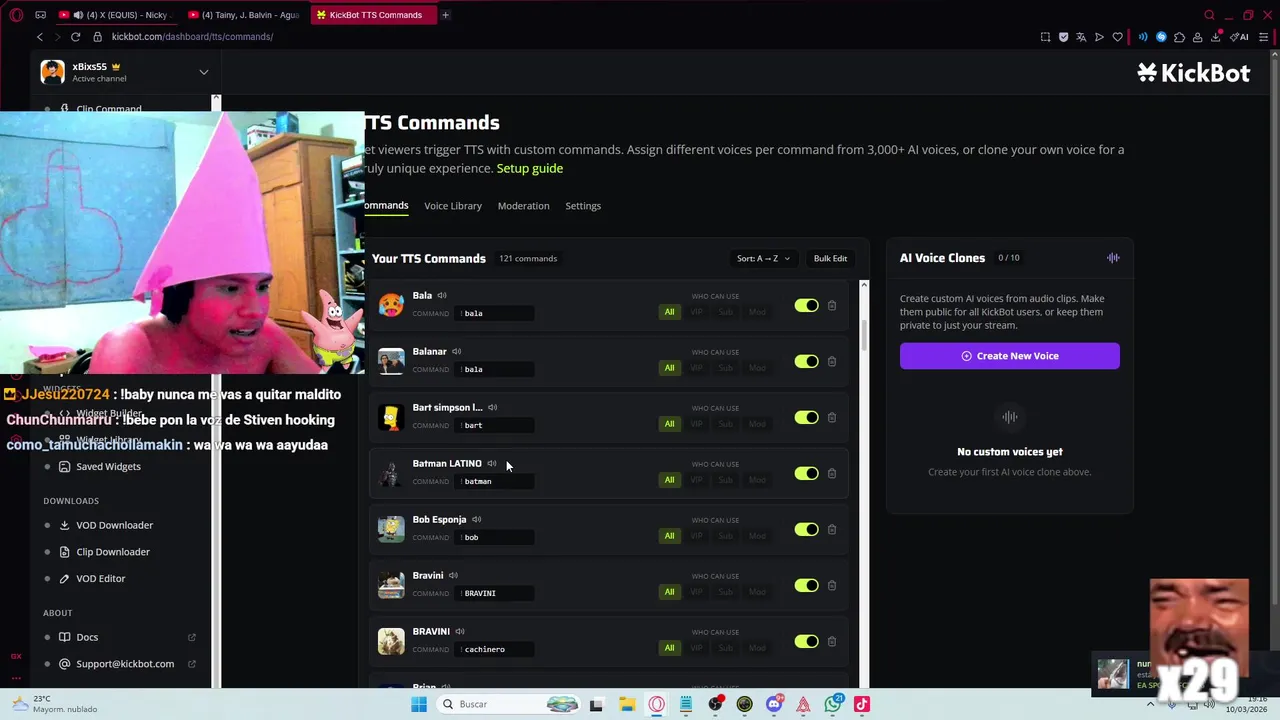Image resolution: width=1280 pixels, height=720 pixels.
Task: Click the taskbar Buscar search box
Action: coord(508,704)
